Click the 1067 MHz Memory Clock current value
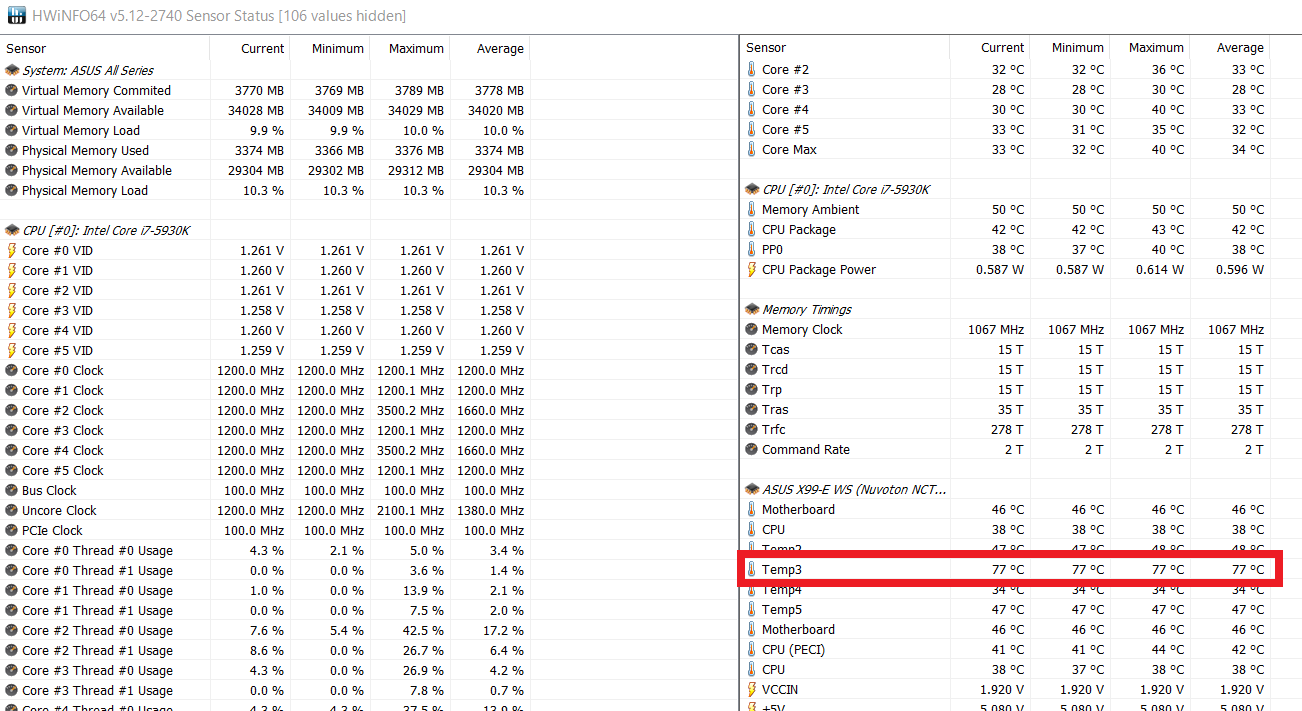Screen dimensions: 1302x711 tap(996, 329)
